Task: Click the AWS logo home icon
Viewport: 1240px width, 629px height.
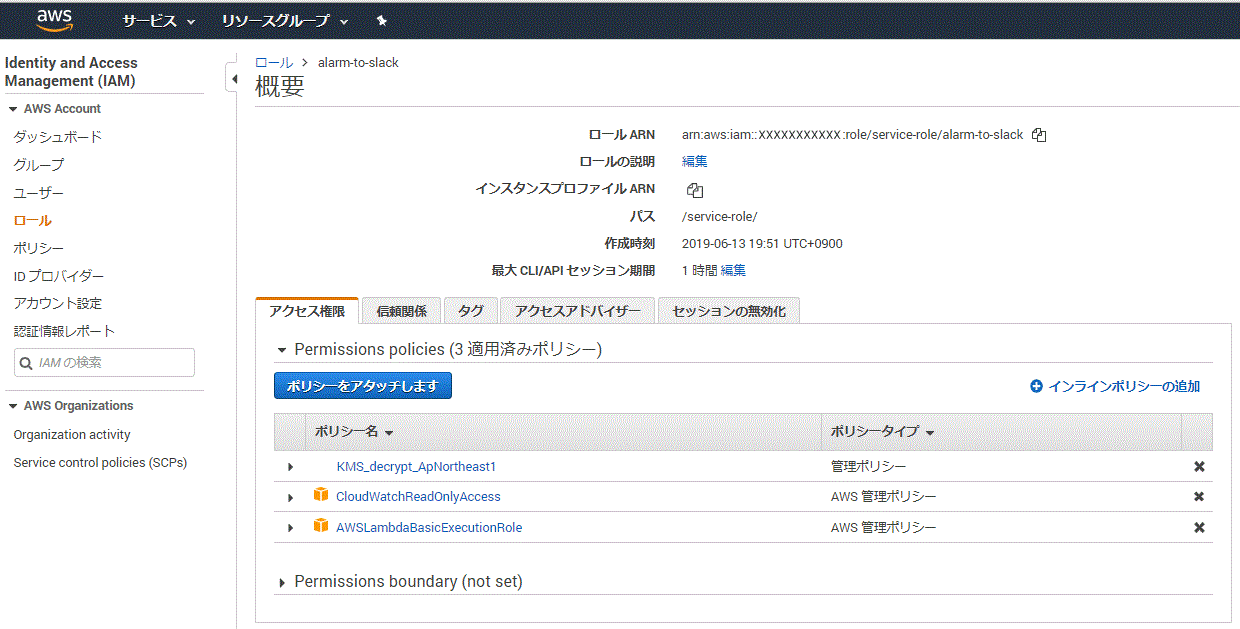Action: (x=54, y=20)
